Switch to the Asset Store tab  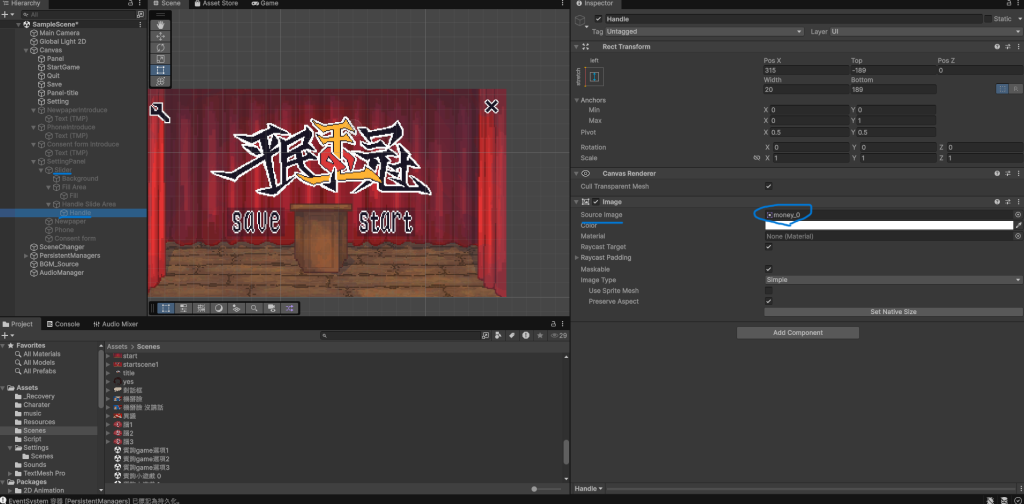(x=216, y=3)
